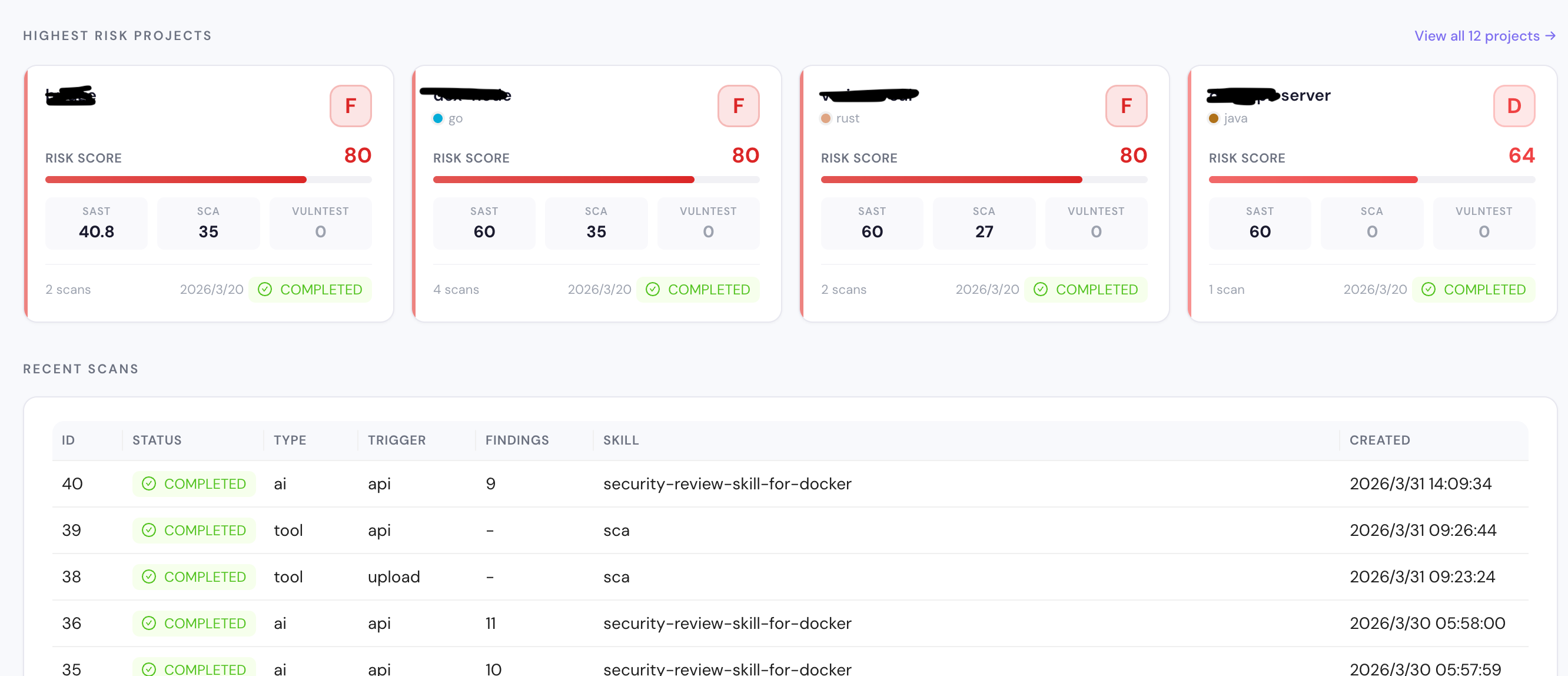
Task: Click the rust language color dot
Action: tap(825, 118)
